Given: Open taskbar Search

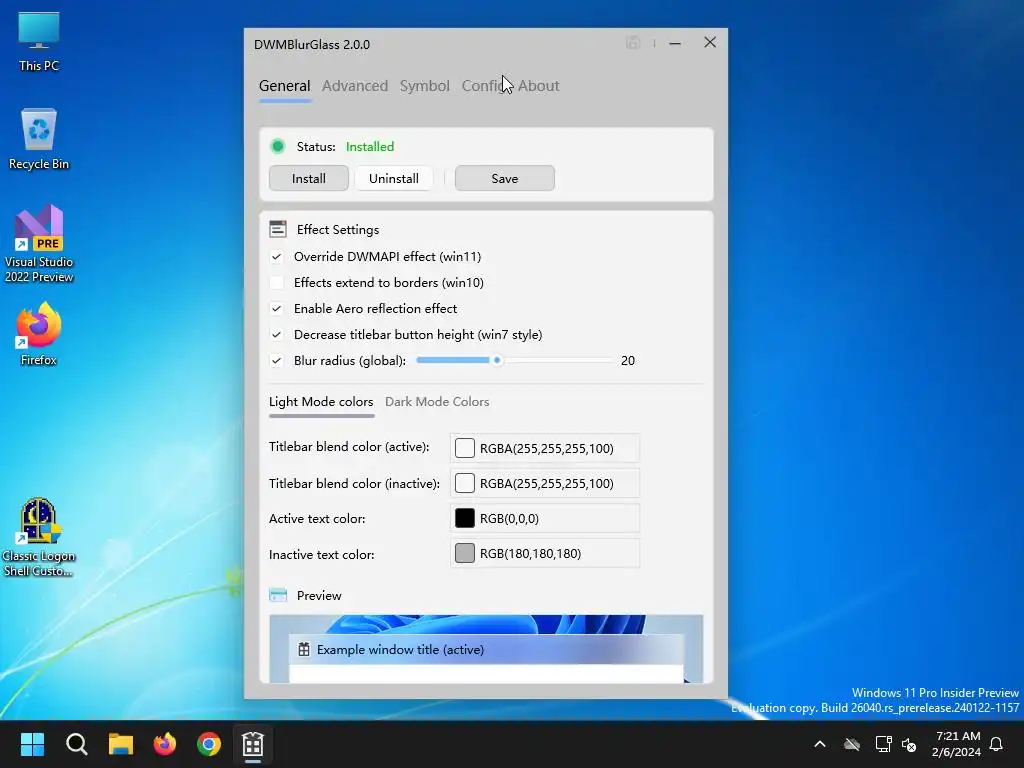Looking at the screenshot, I should [76, 744].
